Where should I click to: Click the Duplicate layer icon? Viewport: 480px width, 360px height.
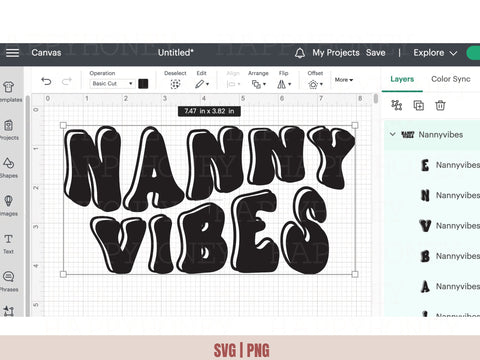(x=418, y=105)
